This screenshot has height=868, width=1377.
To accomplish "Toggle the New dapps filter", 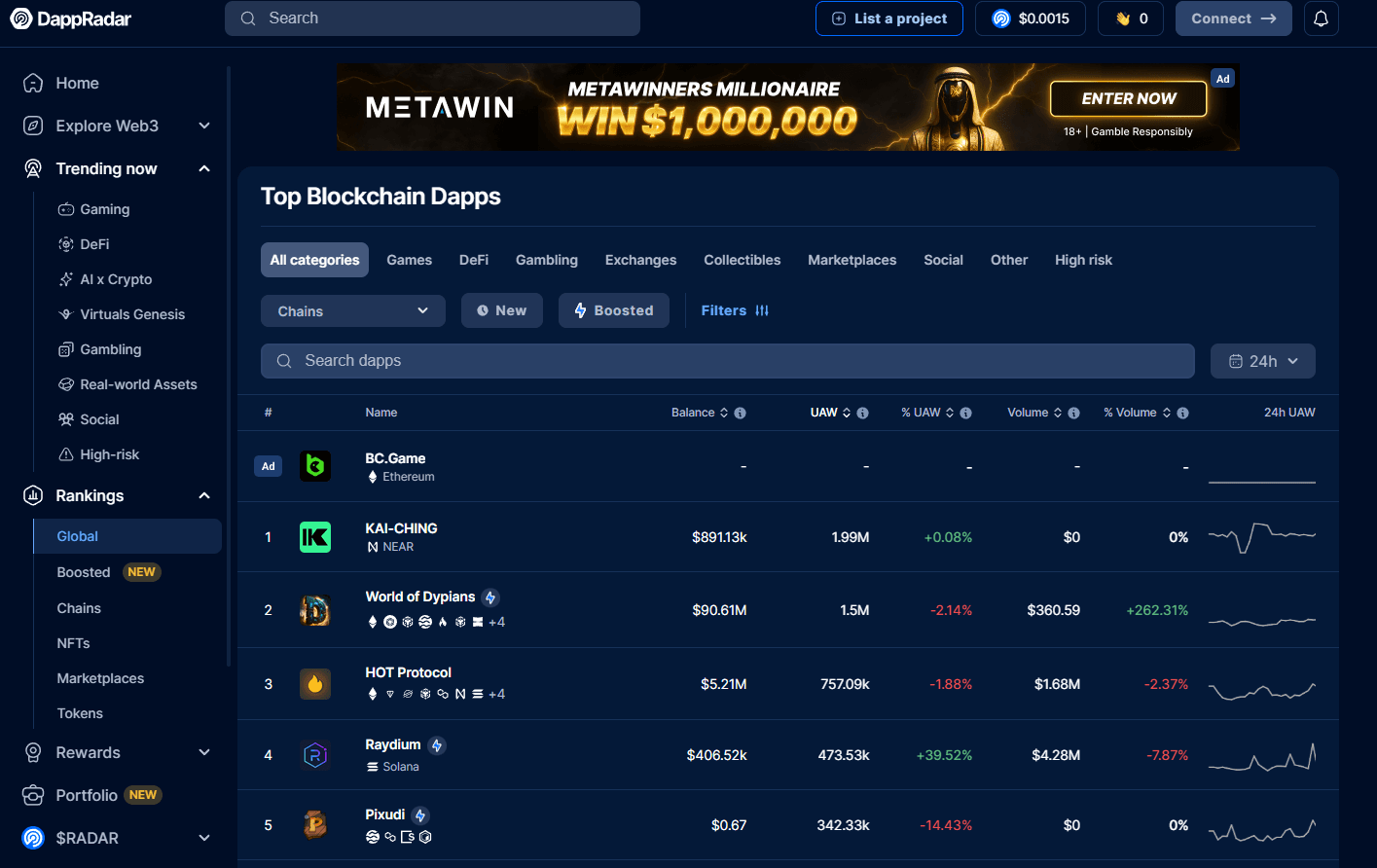I will point(501,310).
